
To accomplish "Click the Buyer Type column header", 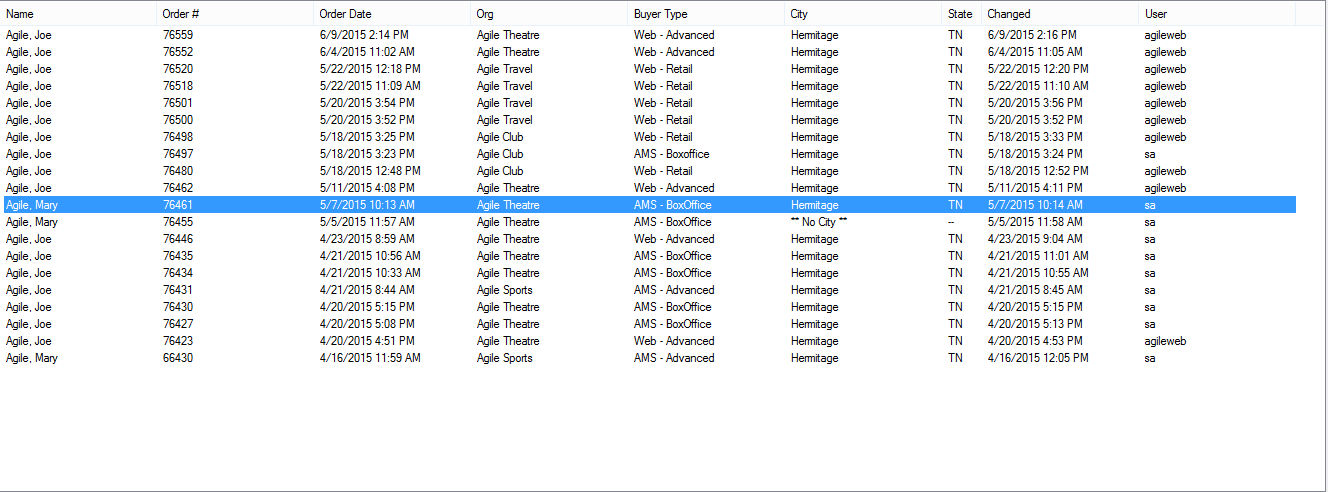I will click(706, 14).
